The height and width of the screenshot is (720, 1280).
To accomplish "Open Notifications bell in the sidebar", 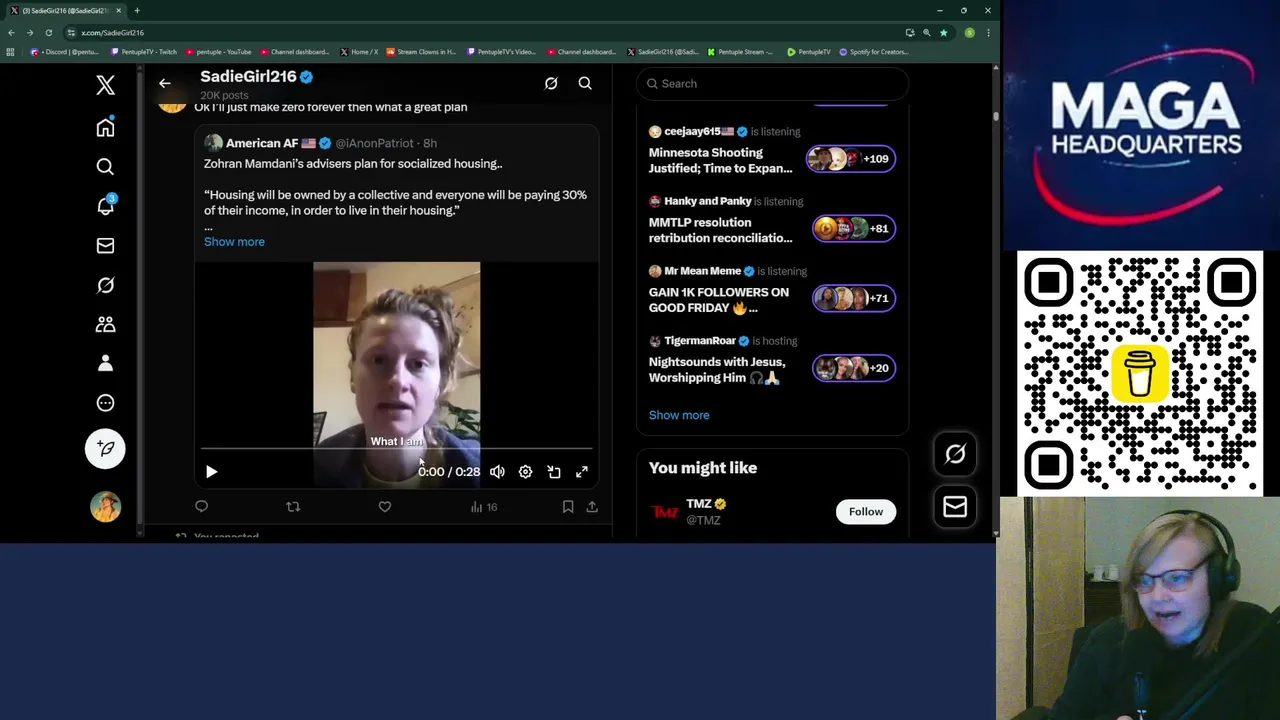I will point(105,205).
